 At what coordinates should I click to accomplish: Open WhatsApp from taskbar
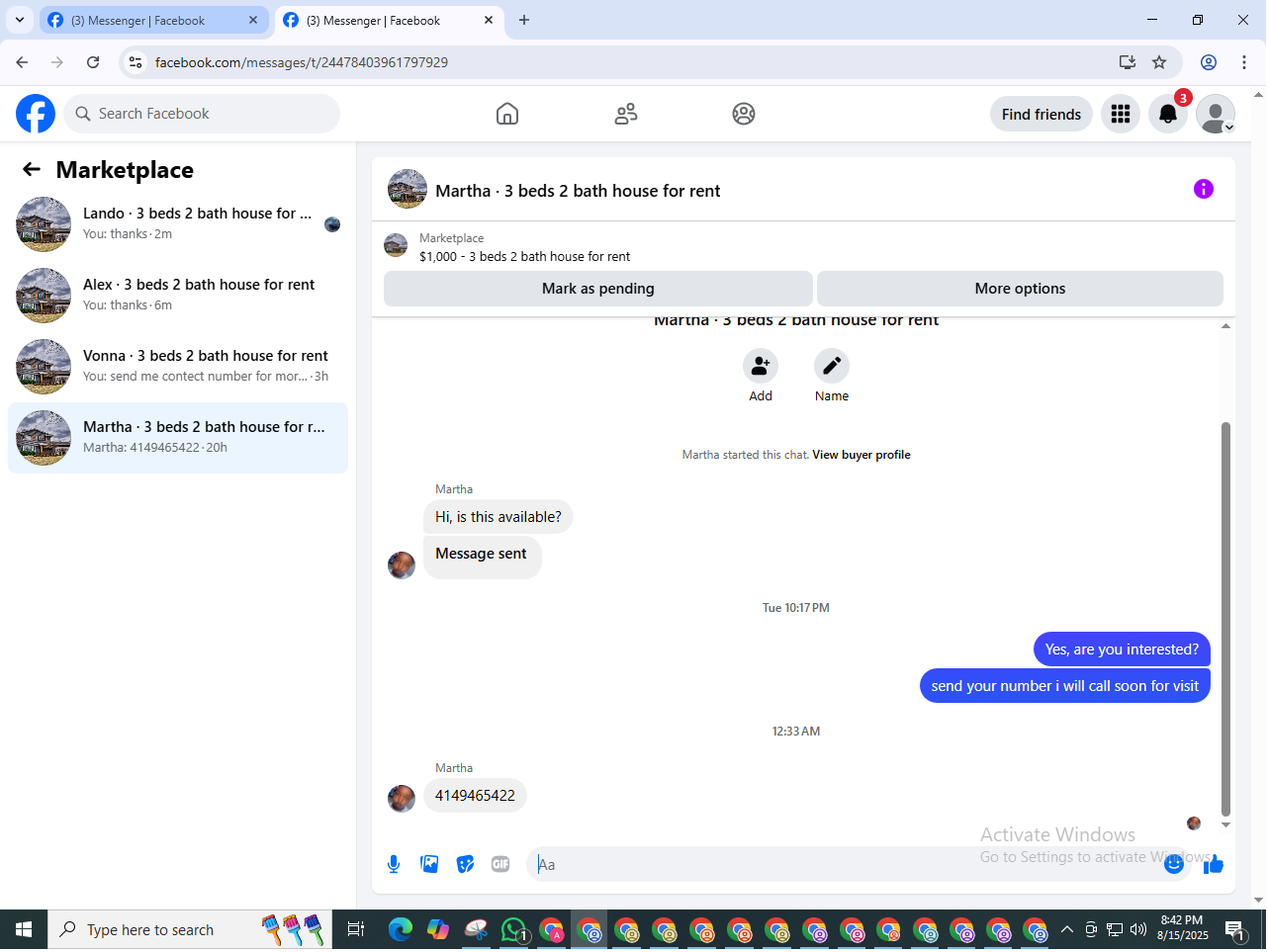click(x=513, y=929)
